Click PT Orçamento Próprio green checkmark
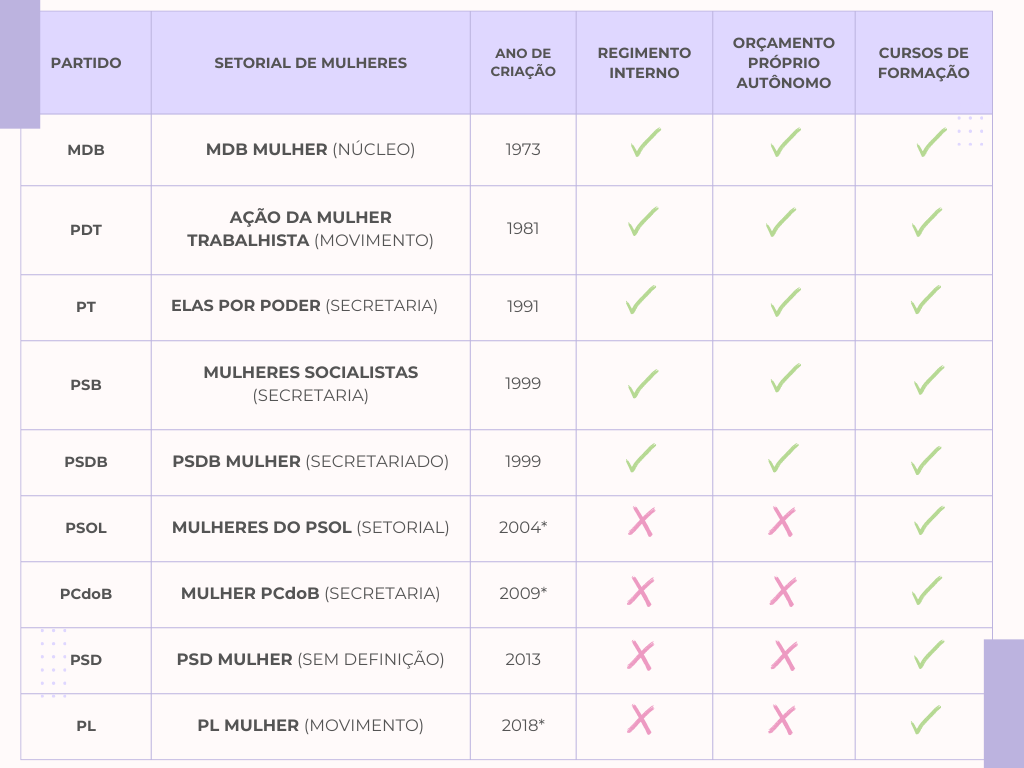The width and height of the screenshot is (1024, 768). pos(785,301)
